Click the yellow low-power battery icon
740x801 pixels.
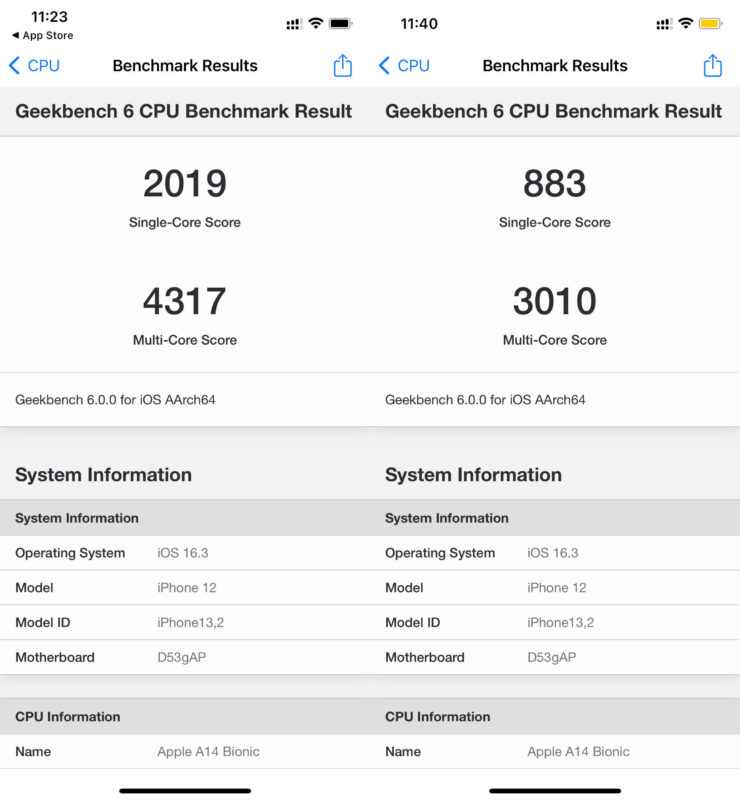point(710,23)
